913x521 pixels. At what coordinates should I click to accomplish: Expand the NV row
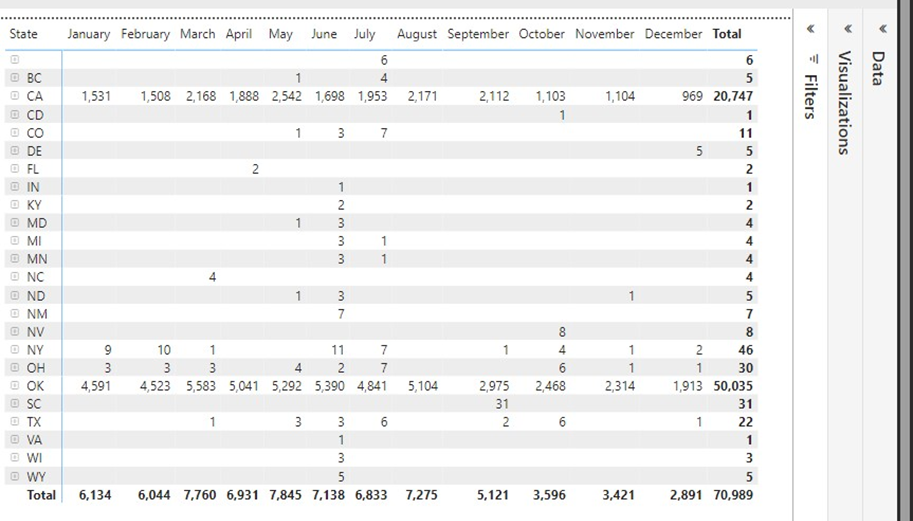(15, 332)
